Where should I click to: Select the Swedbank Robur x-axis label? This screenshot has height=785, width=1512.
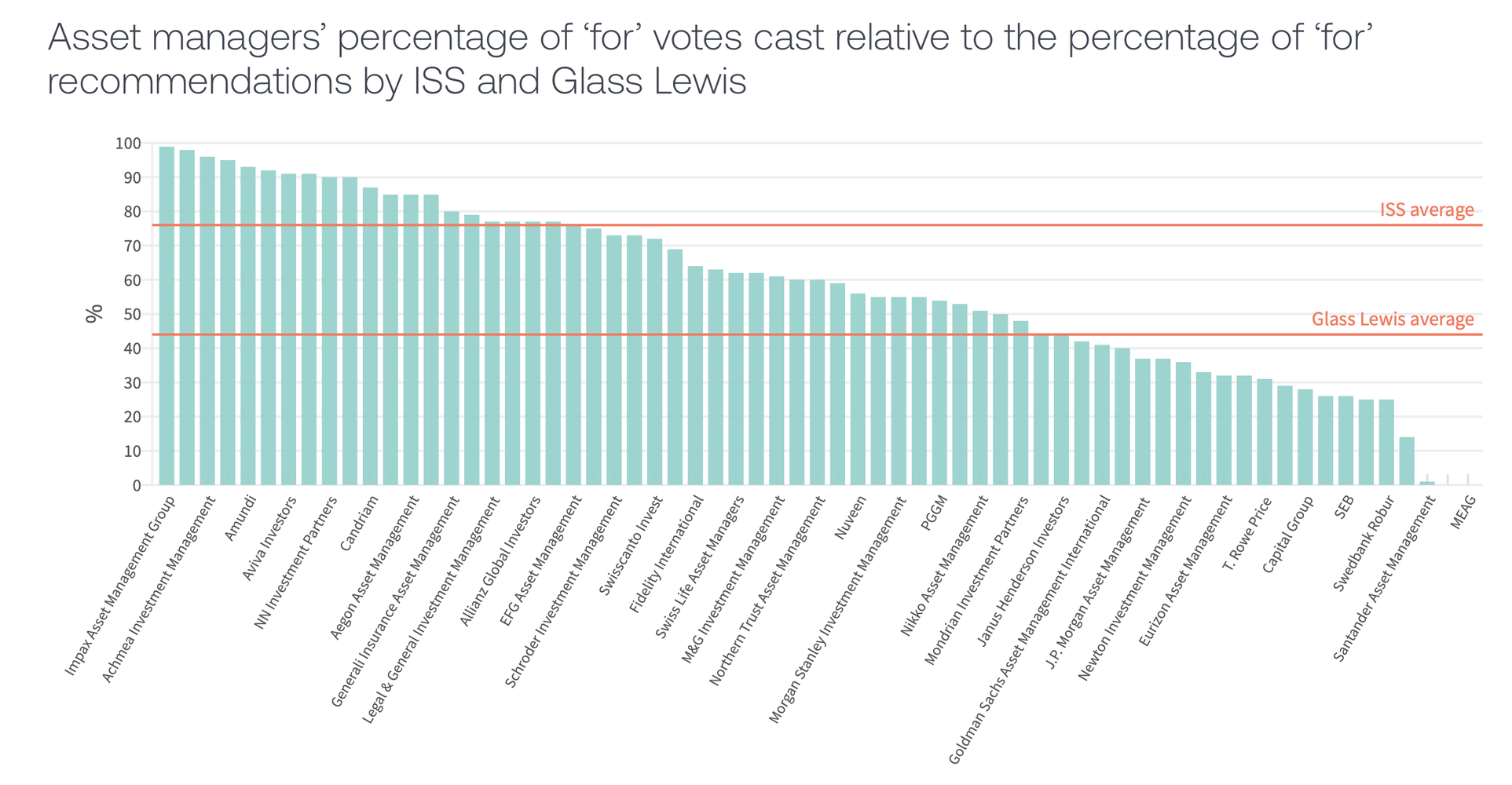coord(1364,543)
